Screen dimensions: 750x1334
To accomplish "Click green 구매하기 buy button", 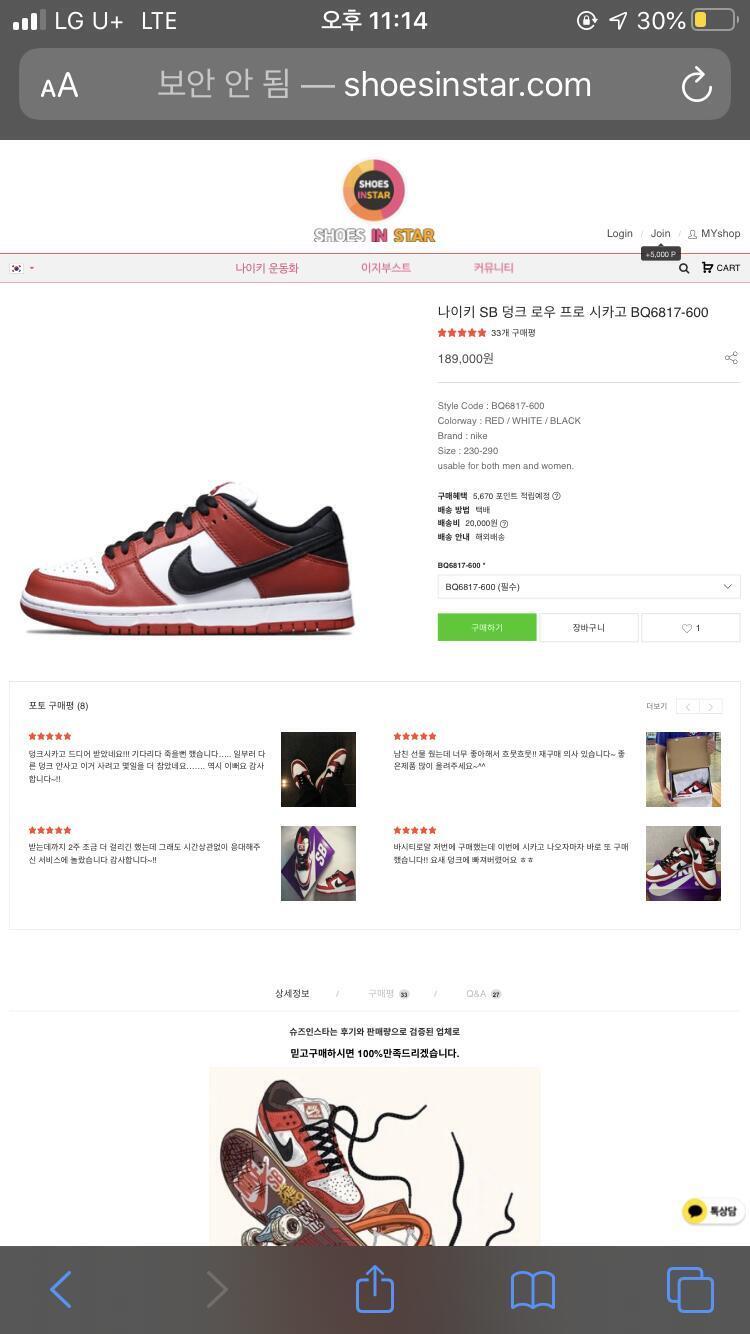I will pyautogui.click(x=487, y=628).
